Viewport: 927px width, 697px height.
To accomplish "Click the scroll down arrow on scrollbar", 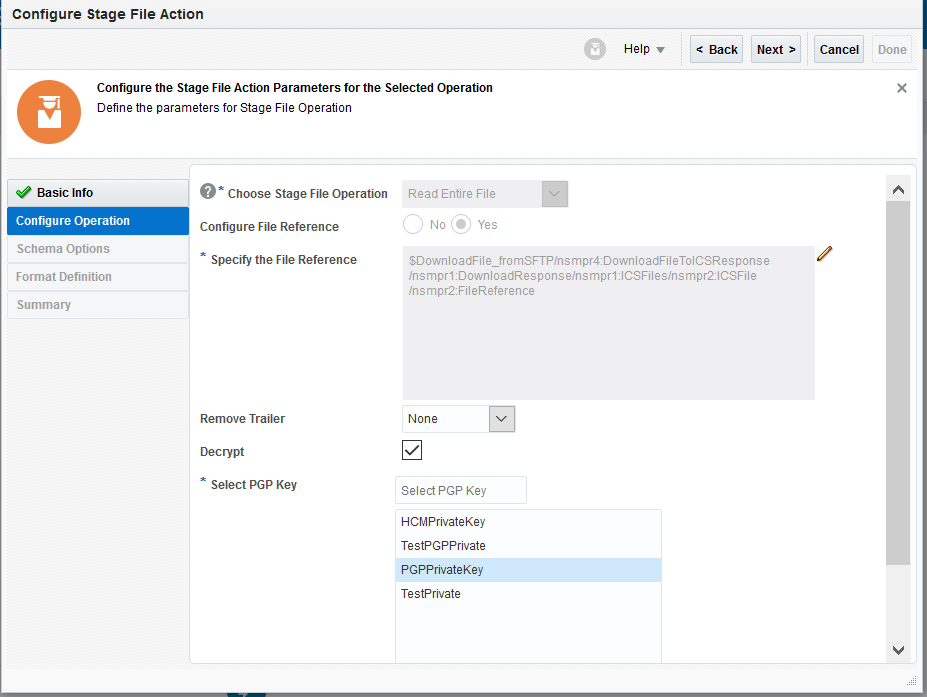I will point(898,649).
